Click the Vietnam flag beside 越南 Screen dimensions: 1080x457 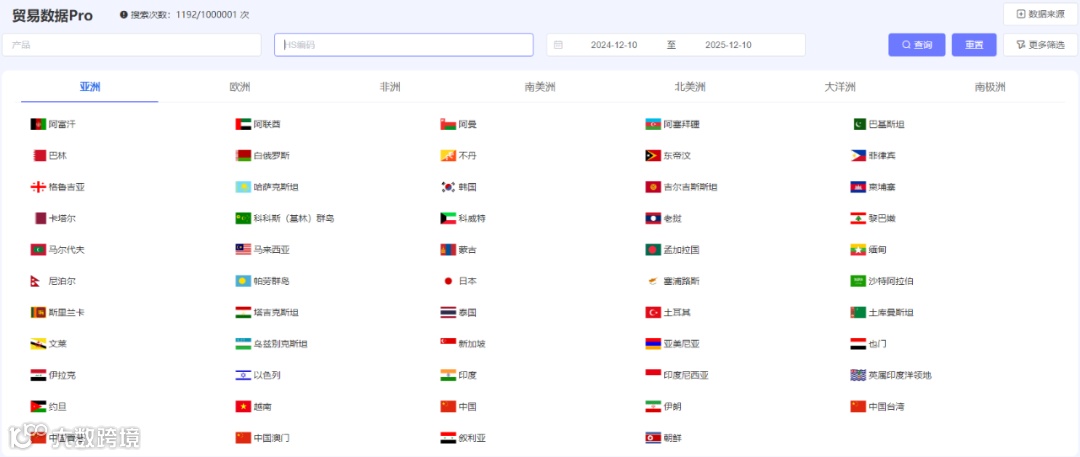[x=242, y=407]
